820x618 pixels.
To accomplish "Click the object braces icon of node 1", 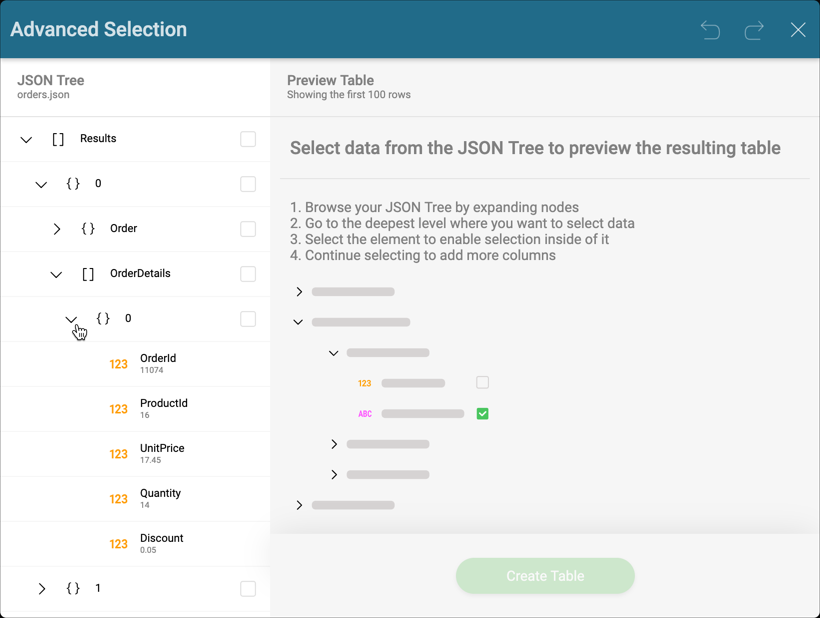I will click(73, 589).
